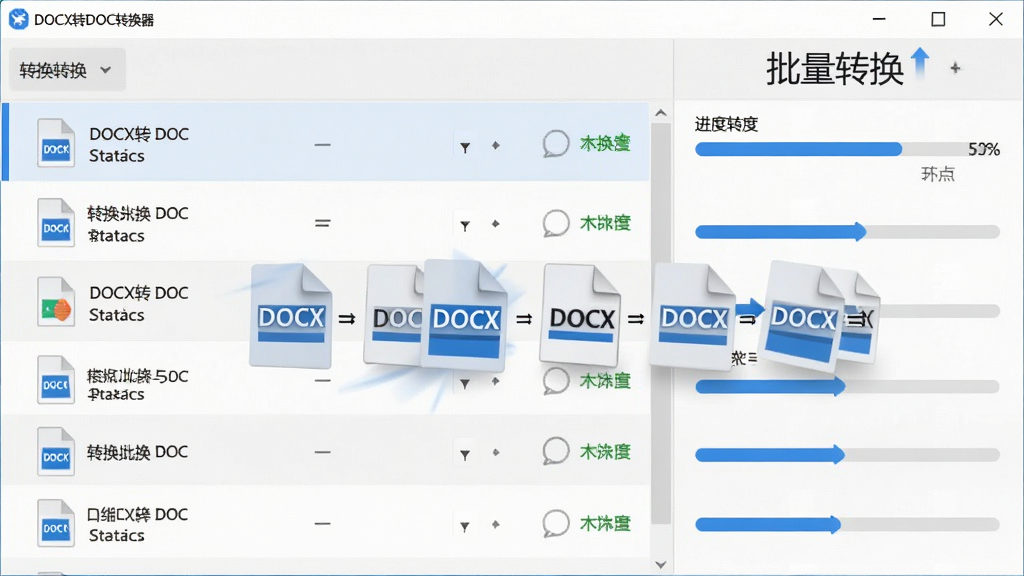The width and height of the screenshot is (1024, 576).
Task: Click speech bubble icon in 转换批换 DOC row
Action: coord(556,451)
